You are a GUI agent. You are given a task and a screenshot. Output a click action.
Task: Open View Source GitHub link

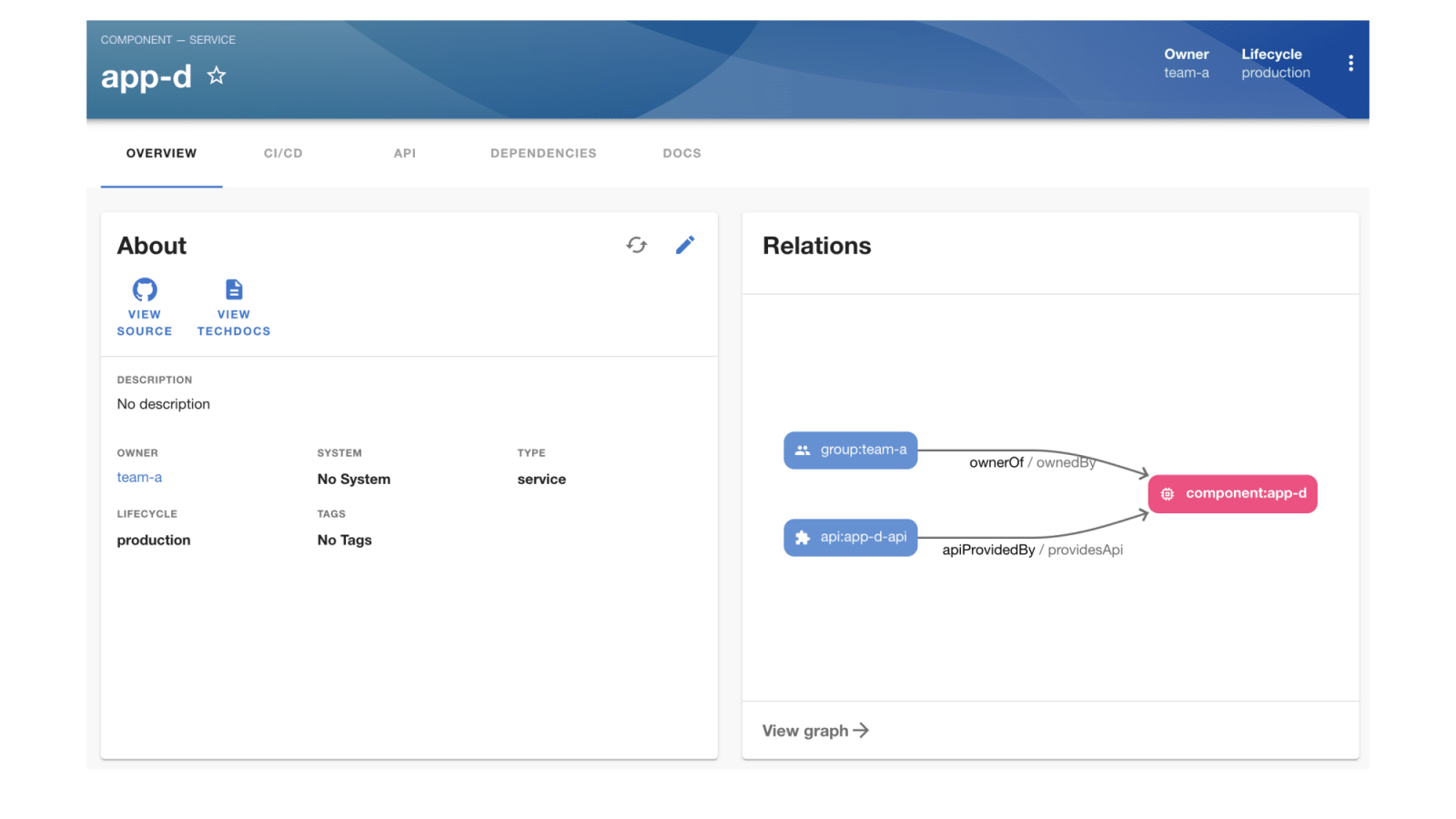[145, 308]
